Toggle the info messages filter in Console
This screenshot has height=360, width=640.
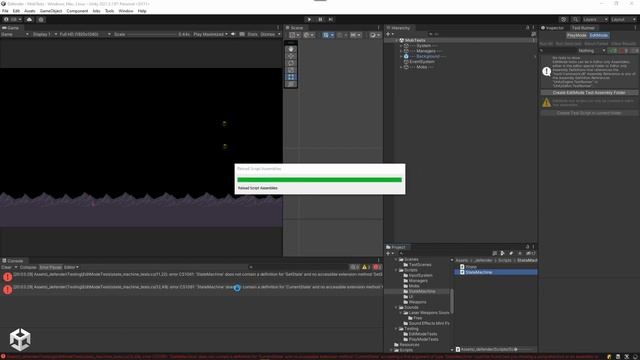pyautogui.click(x=355, y=267)
